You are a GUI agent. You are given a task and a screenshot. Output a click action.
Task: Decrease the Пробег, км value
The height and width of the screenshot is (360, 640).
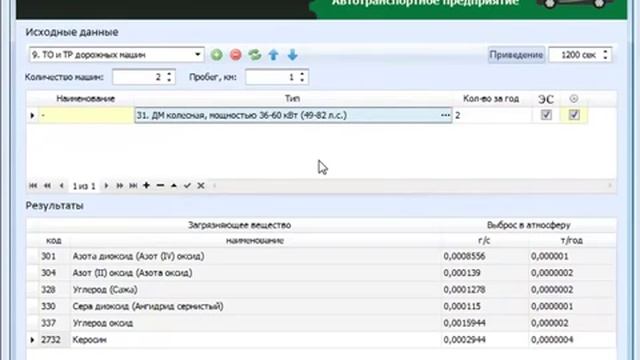click(x=302, y=80)
